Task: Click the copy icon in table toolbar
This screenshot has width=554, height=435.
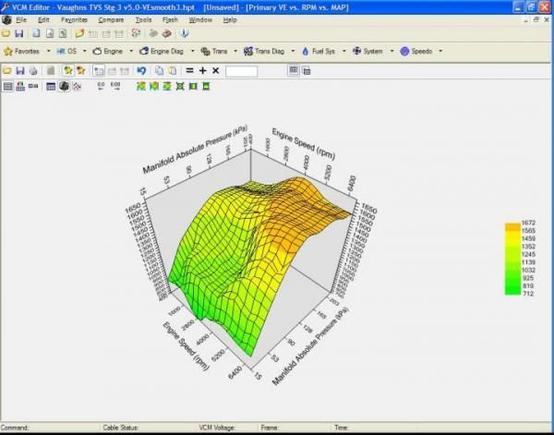Action: 159,71
